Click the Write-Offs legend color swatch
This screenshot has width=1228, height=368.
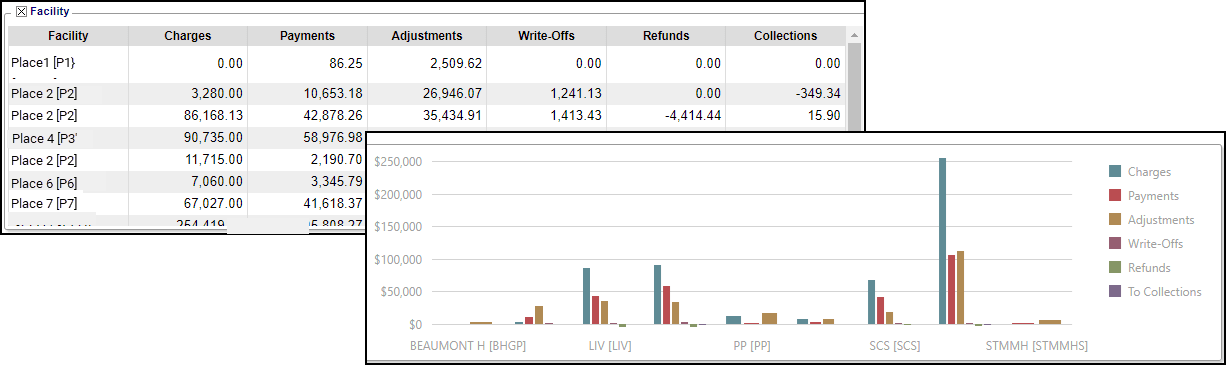coord(1114,244)
